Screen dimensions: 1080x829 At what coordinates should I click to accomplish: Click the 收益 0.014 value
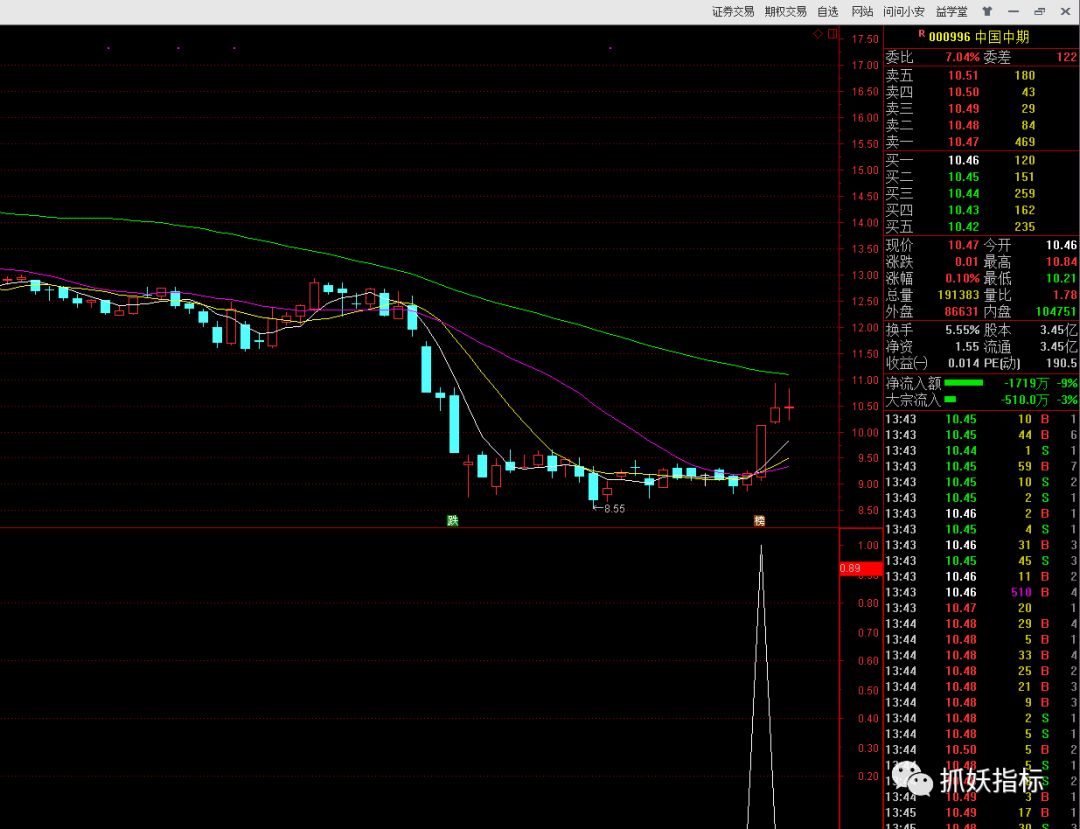coord(964,363)
